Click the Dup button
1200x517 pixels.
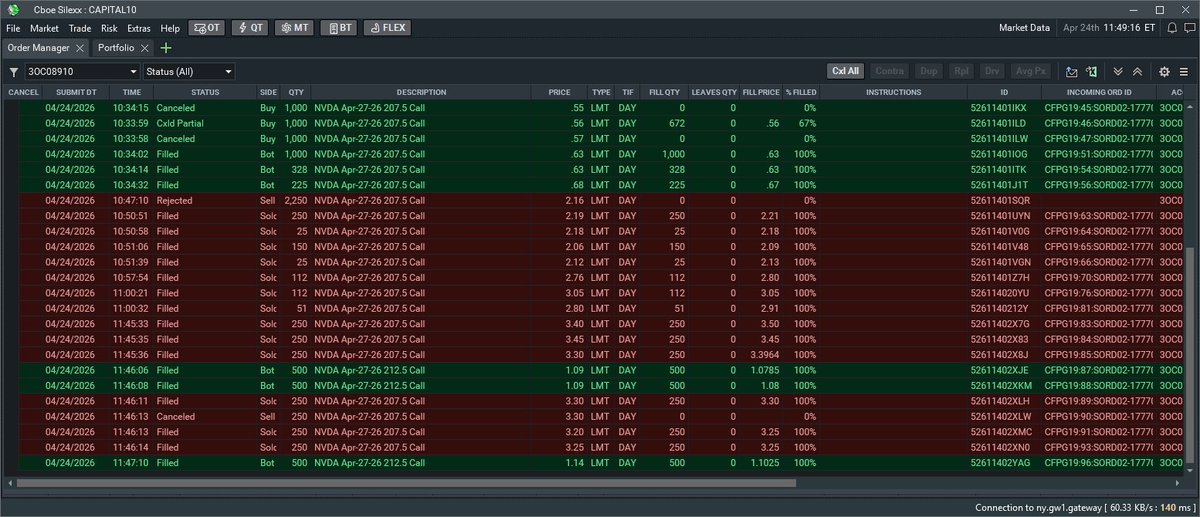[929, 71]
